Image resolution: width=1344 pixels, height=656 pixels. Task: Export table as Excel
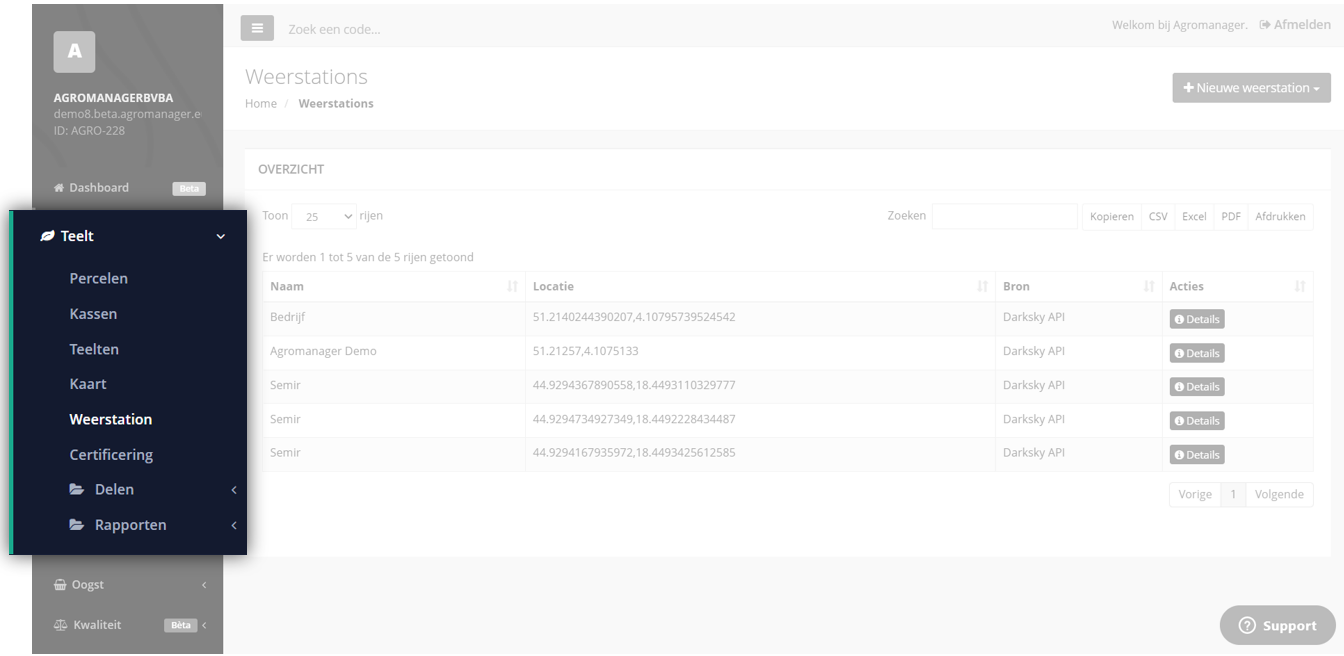point(1194,216)
